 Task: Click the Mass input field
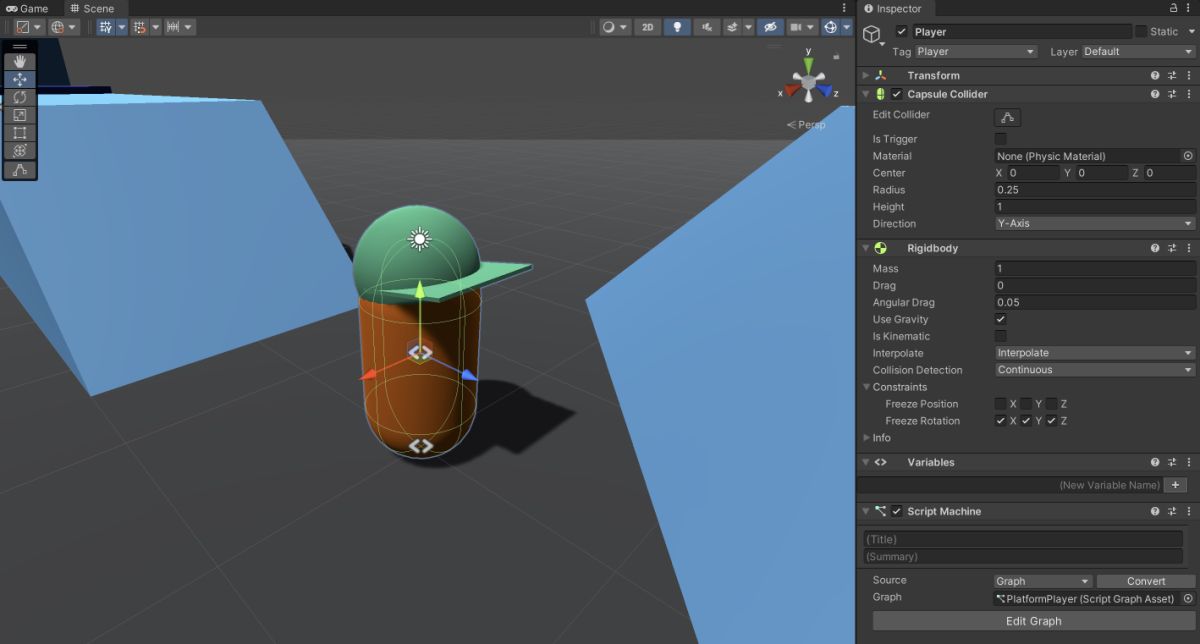click(x=1095, y=268)
